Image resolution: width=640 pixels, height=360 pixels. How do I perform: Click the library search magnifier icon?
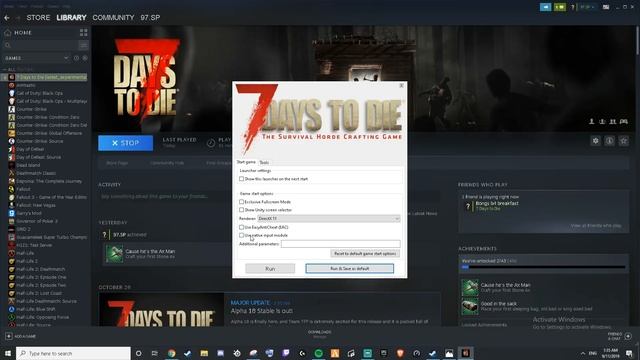pyautogui.click(x=8, y=45)
